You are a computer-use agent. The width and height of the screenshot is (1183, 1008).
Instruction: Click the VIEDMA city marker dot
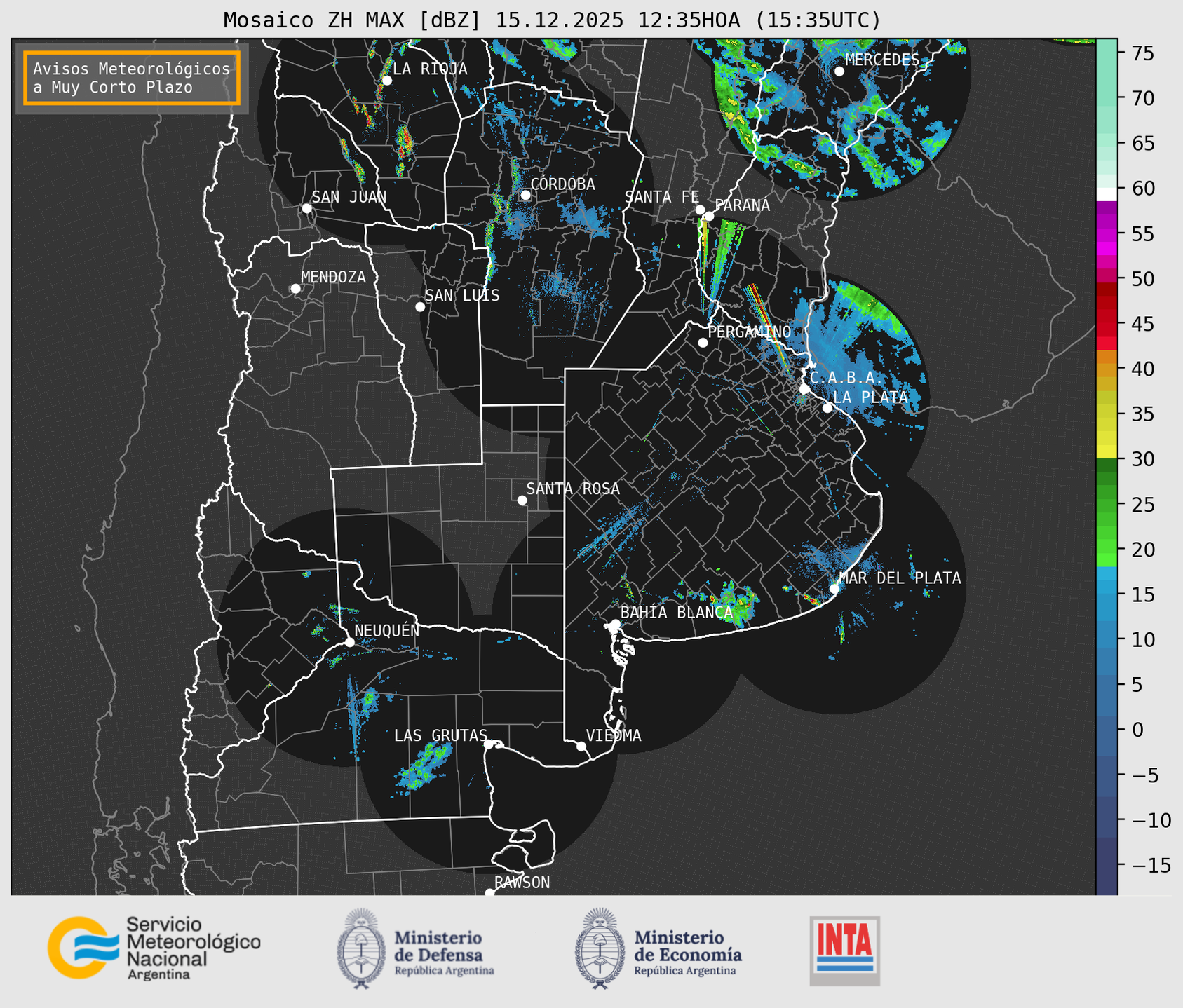pos(581,746)
